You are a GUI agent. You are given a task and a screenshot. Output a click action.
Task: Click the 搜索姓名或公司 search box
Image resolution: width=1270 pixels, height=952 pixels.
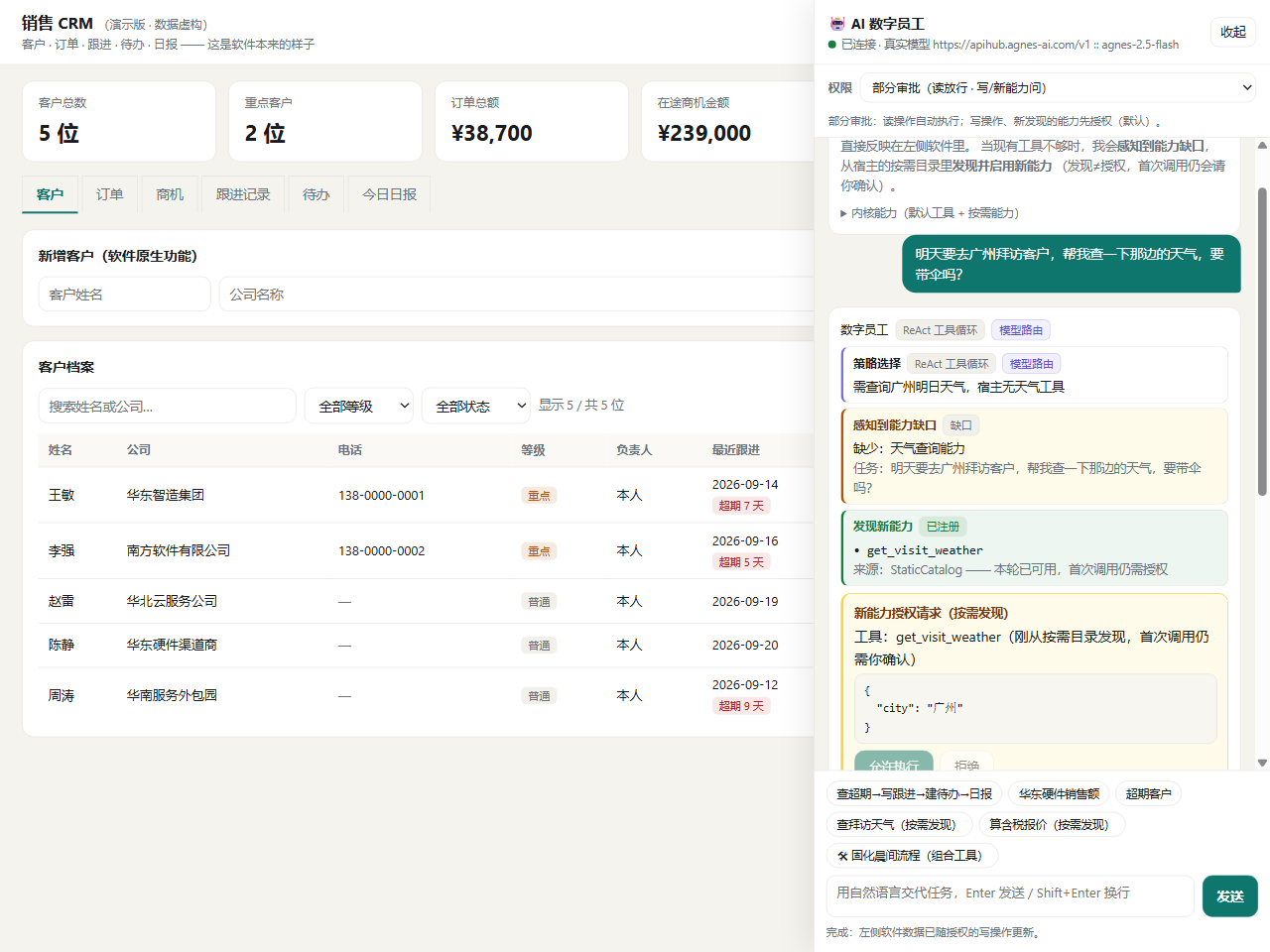pyautogui.click(x=168, y=406)
